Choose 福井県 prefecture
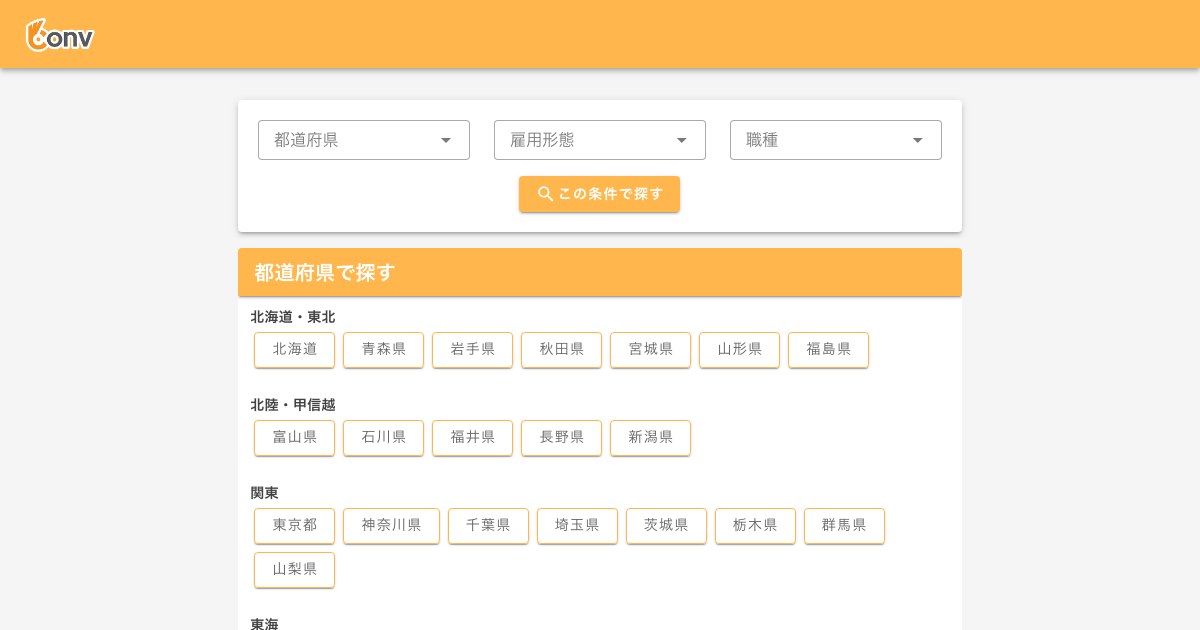 pyautogui.click(x=473, y=438)
